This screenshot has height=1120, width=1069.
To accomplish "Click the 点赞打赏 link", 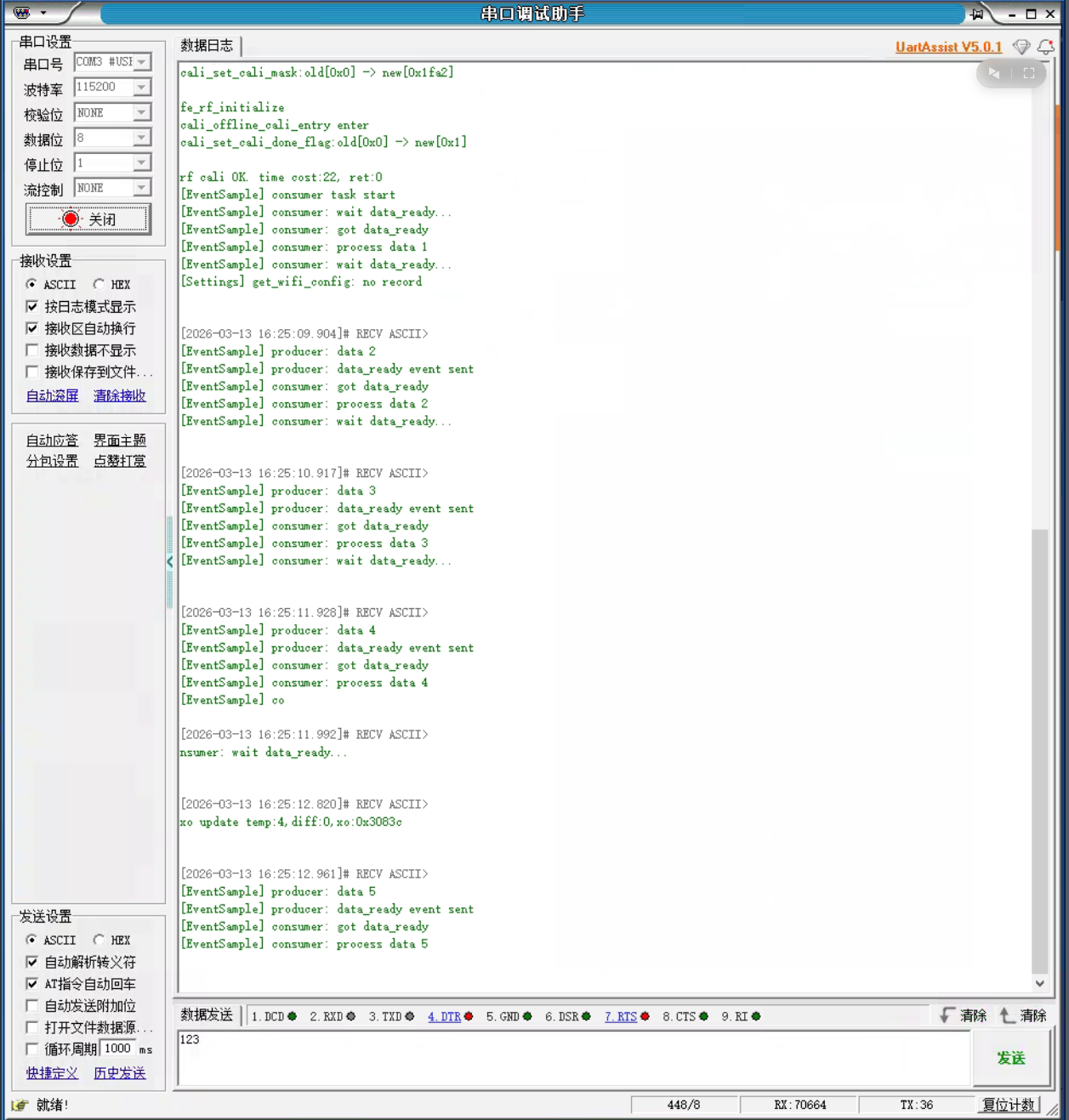I will coord(120,461).
